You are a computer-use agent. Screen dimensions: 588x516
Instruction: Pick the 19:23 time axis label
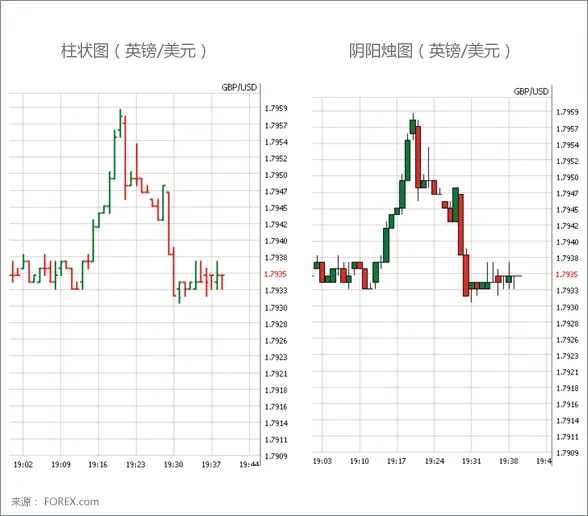pyautogui.click(x=135, y=465)
